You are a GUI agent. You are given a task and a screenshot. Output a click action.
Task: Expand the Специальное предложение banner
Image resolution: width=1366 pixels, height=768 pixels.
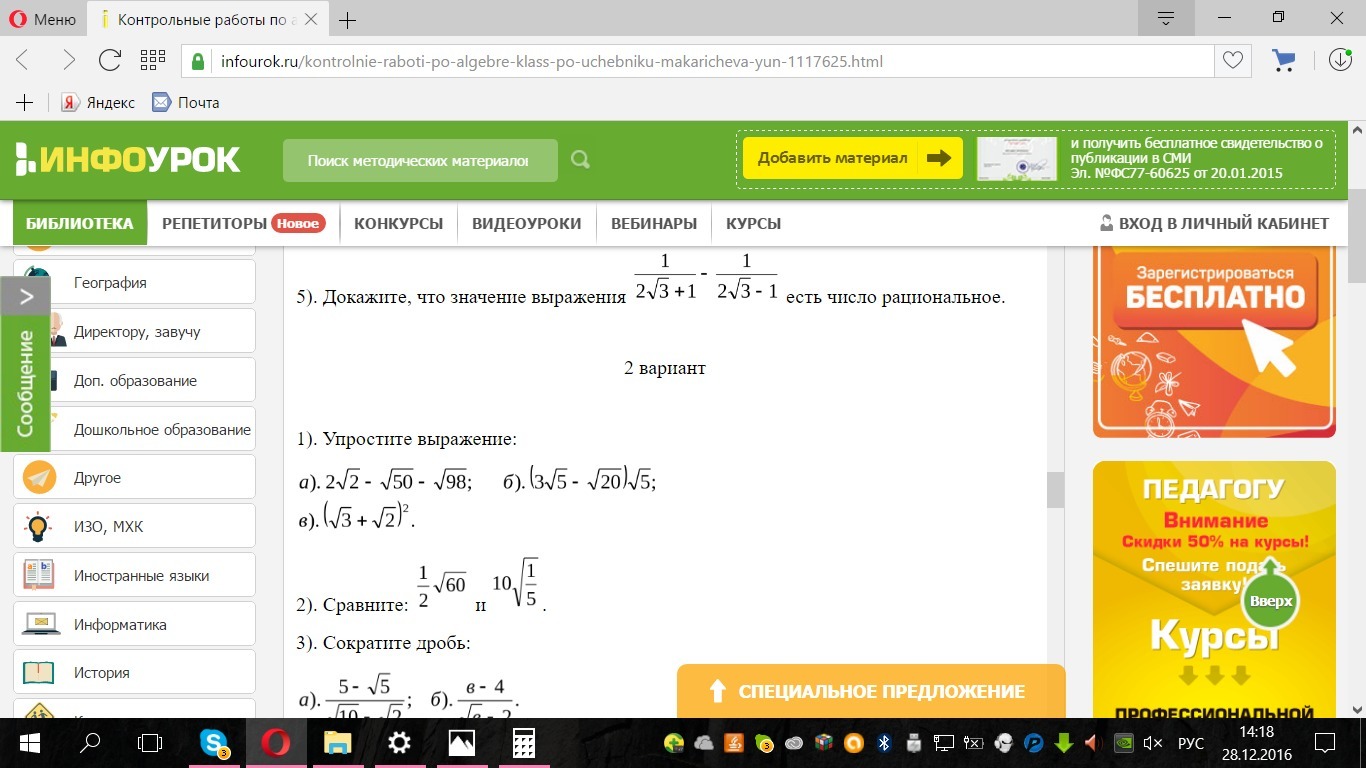[870, 692]
